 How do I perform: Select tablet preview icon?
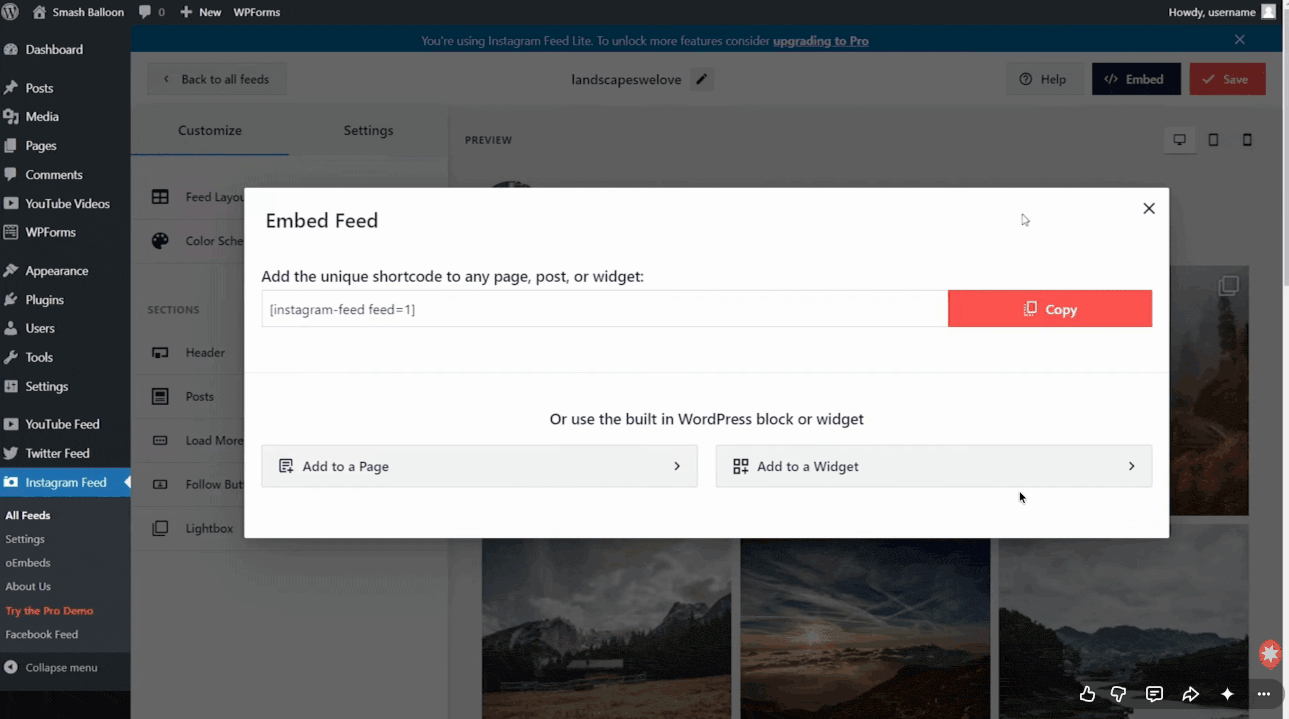pos(1213,140)
